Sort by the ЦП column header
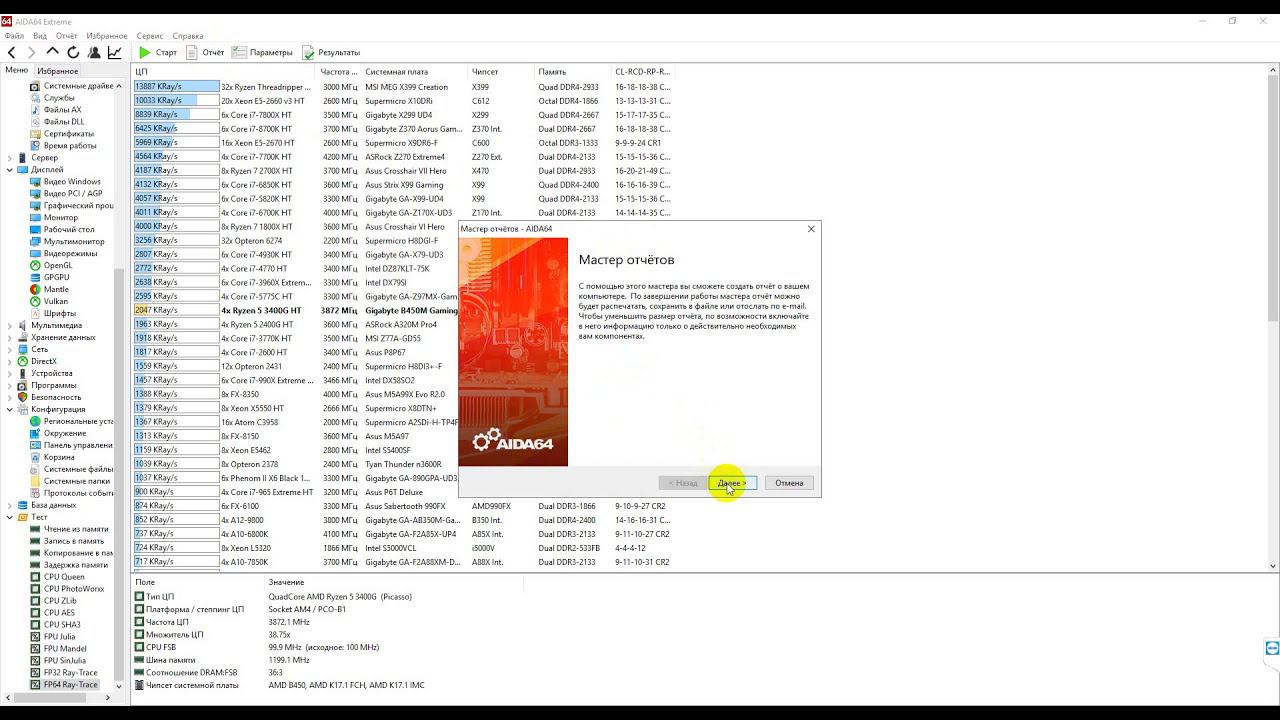The image size is (1280, 720). pyautogui.click(x=225, y=72)
